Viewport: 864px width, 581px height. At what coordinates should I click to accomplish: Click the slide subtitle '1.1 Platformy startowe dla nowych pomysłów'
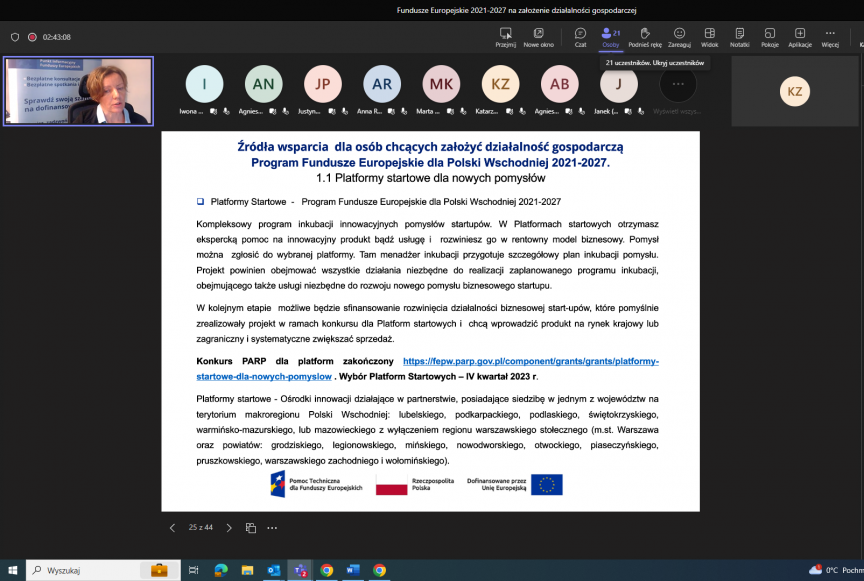click(x=430, y=178)
